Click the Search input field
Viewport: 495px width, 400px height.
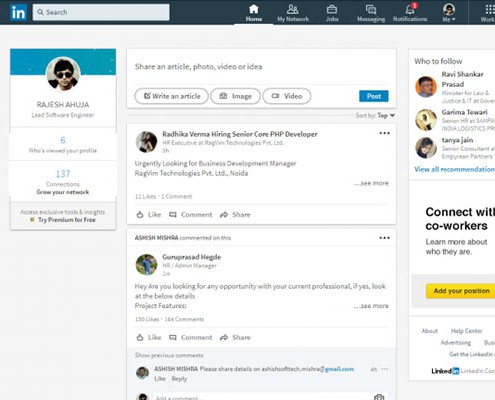click(x=101, y=12)
